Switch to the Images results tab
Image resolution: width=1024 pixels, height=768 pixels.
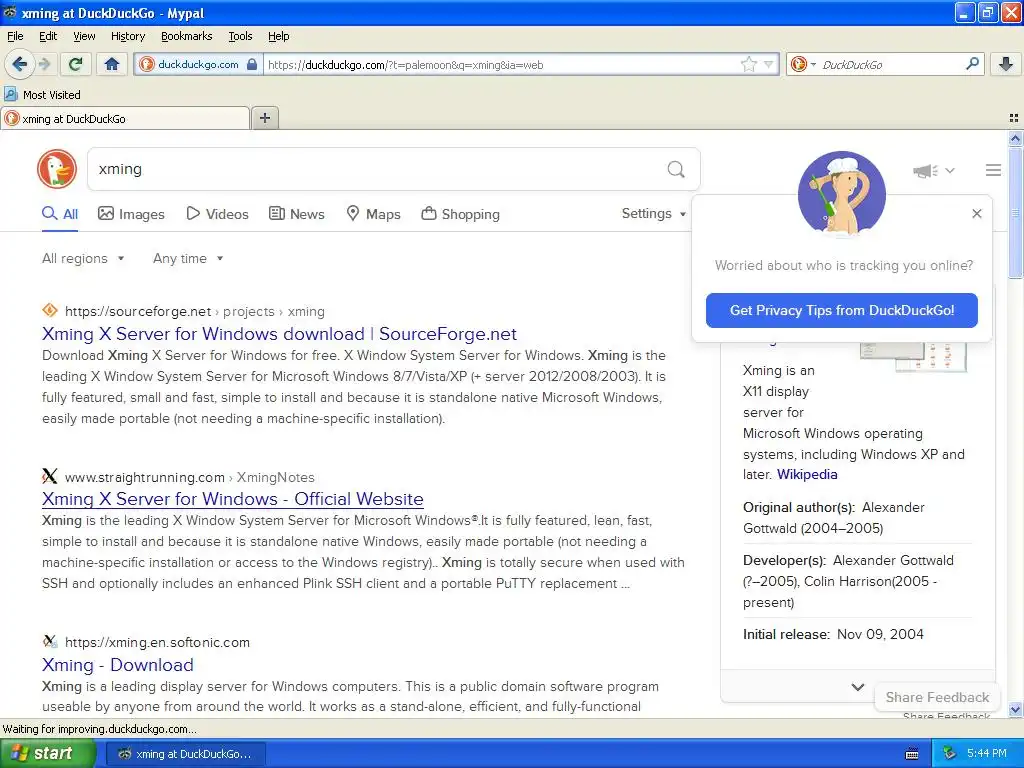[x=131, y=214]
